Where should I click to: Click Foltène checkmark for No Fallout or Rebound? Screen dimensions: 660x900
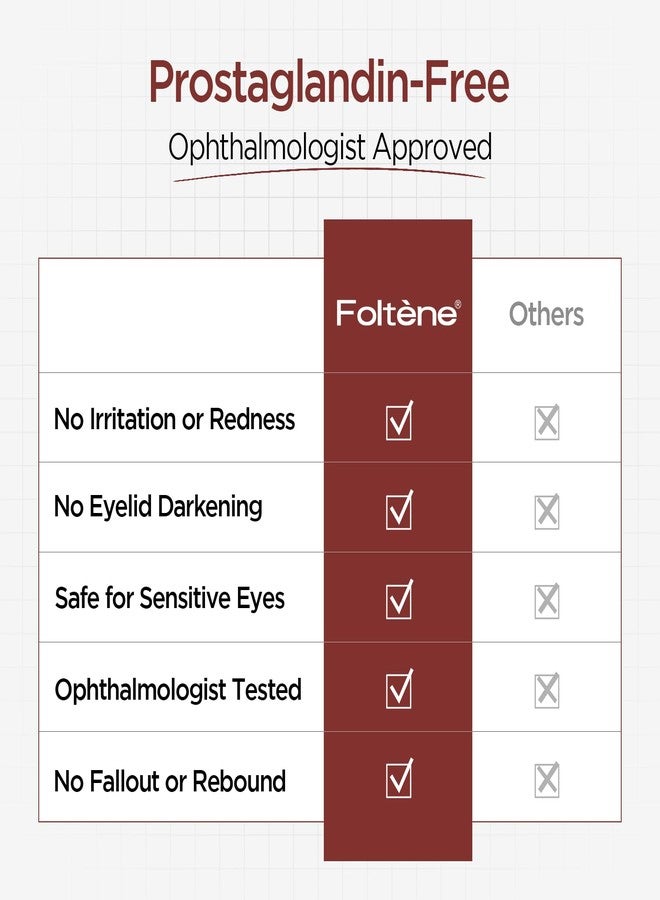click(399, 778)
